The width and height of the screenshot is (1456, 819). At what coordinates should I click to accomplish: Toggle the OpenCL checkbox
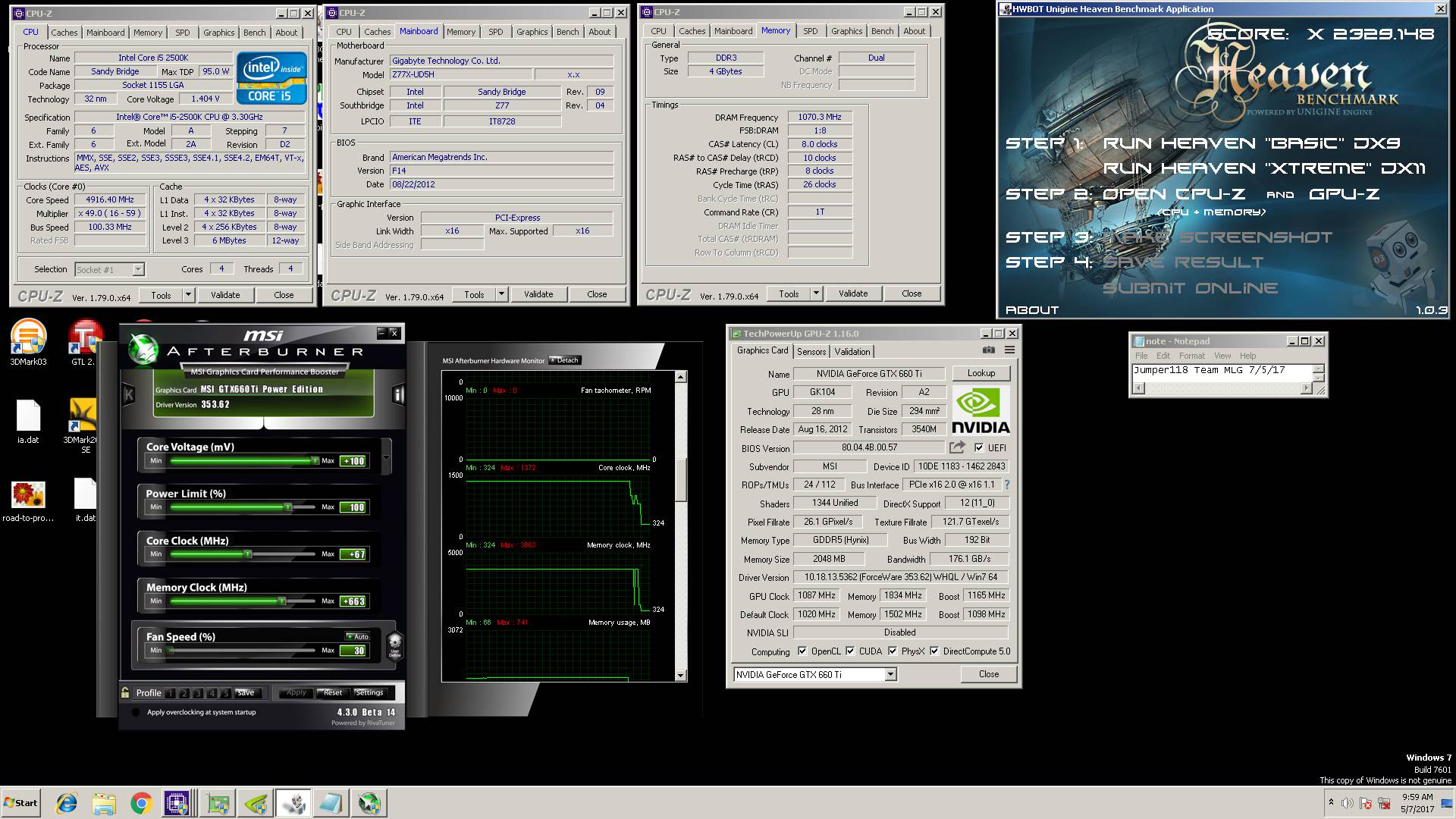pyautogui.click(x=801, y=651)
